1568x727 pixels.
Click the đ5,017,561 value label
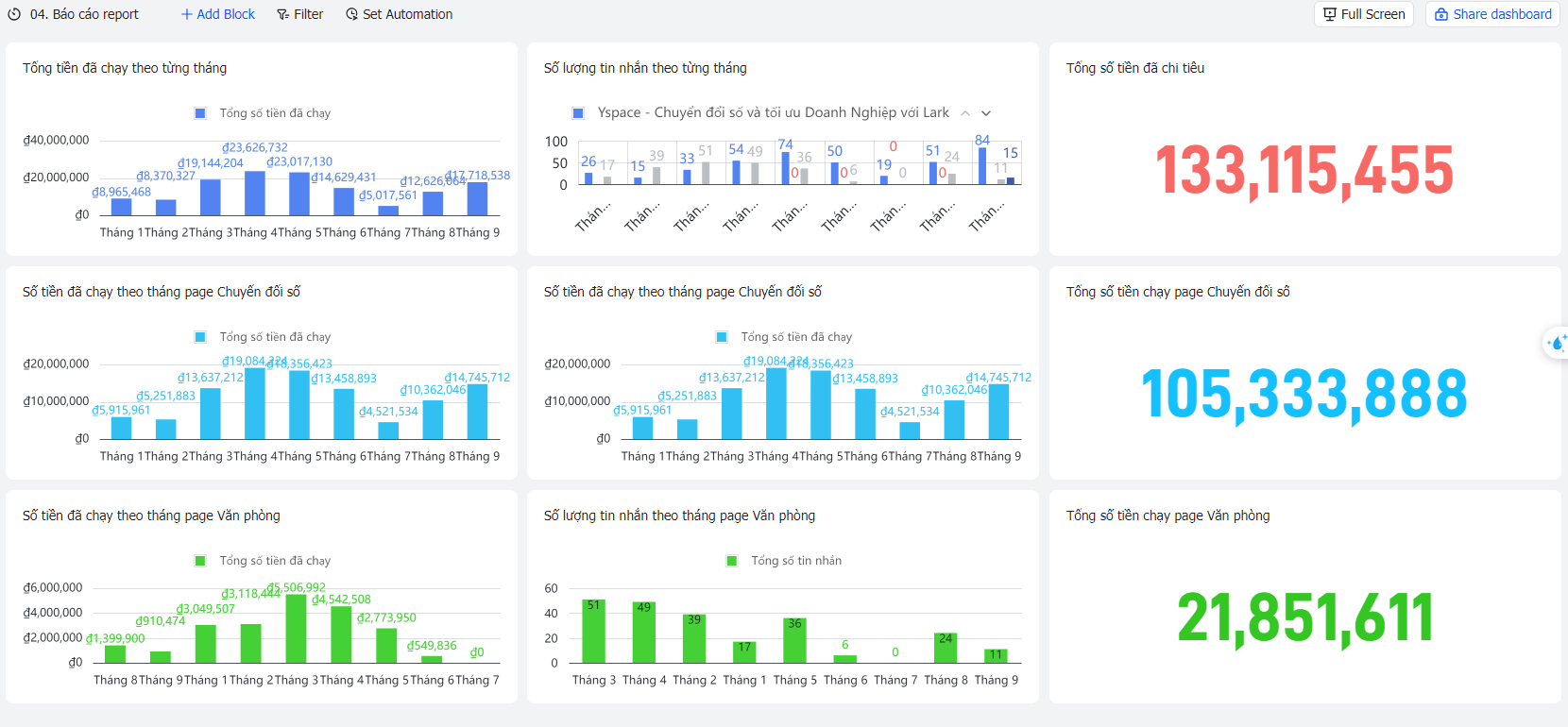(388, 195)
